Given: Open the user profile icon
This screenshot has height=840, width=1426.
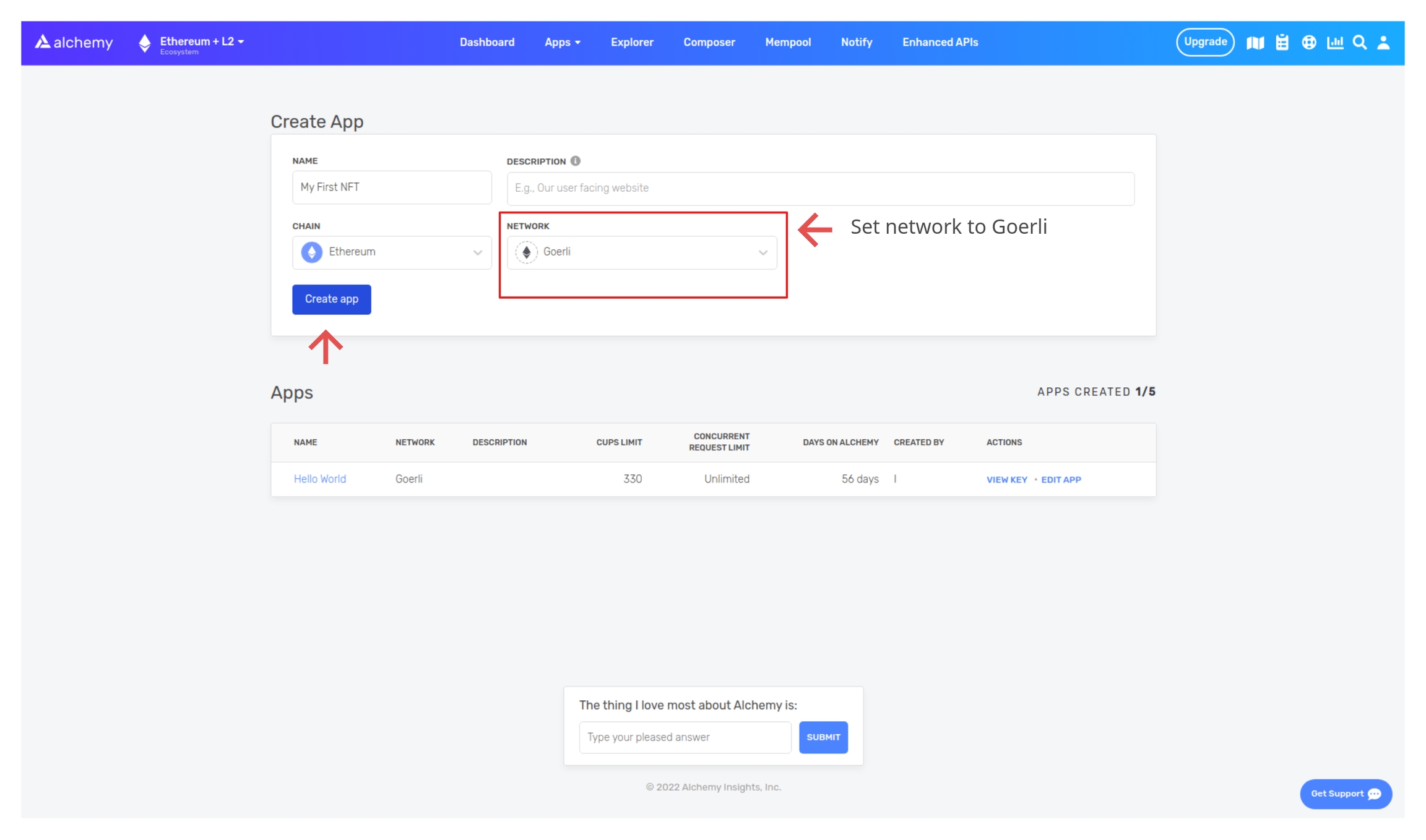Looking at the screenshot, I should pos(1384,42).
